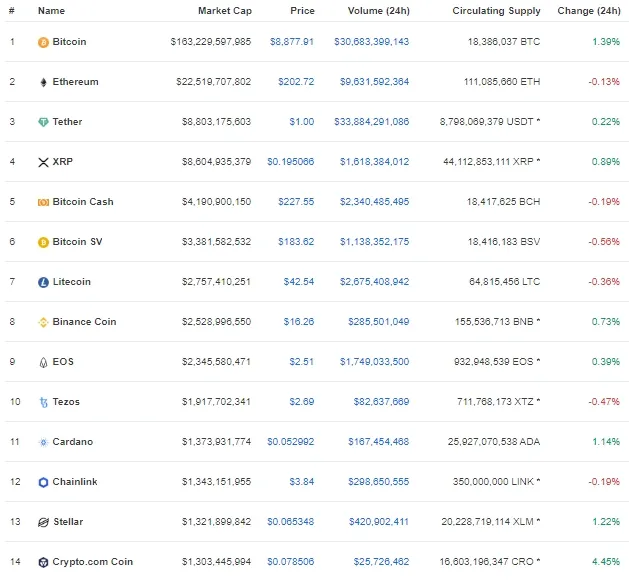This screenshot has height=581, width=629.
Task: Click the Chainlink hexagon logo icon
Action: pos(43,482)
